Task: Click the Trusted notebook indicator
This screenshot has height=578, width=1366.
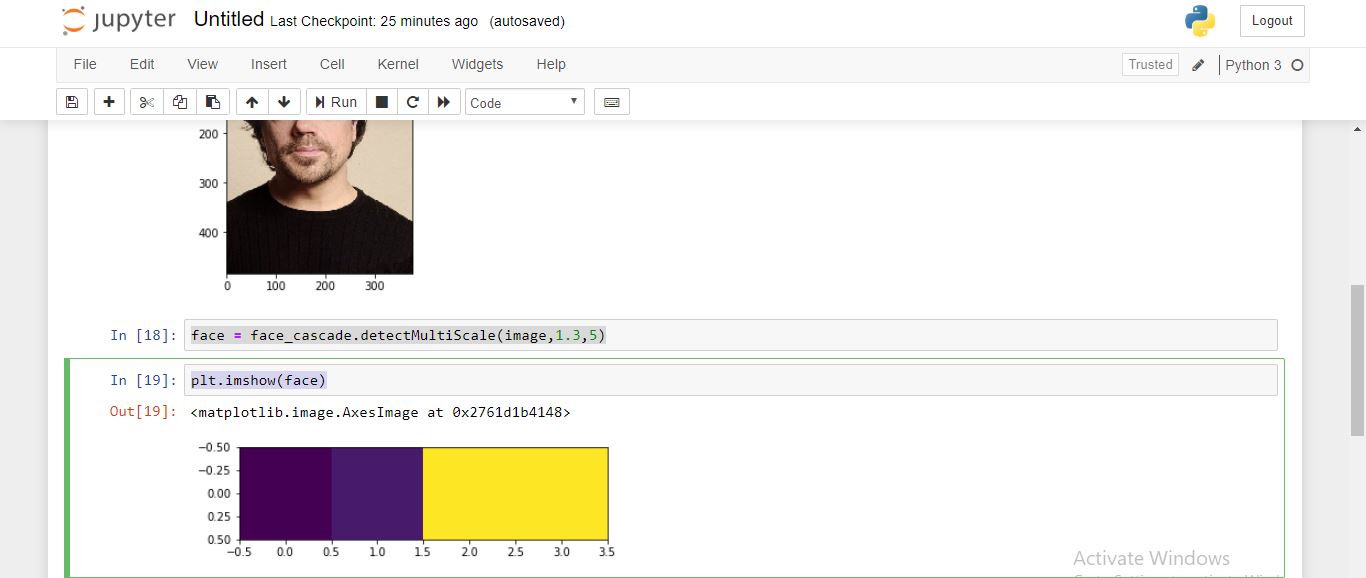Action: [x=1150, y=65]
